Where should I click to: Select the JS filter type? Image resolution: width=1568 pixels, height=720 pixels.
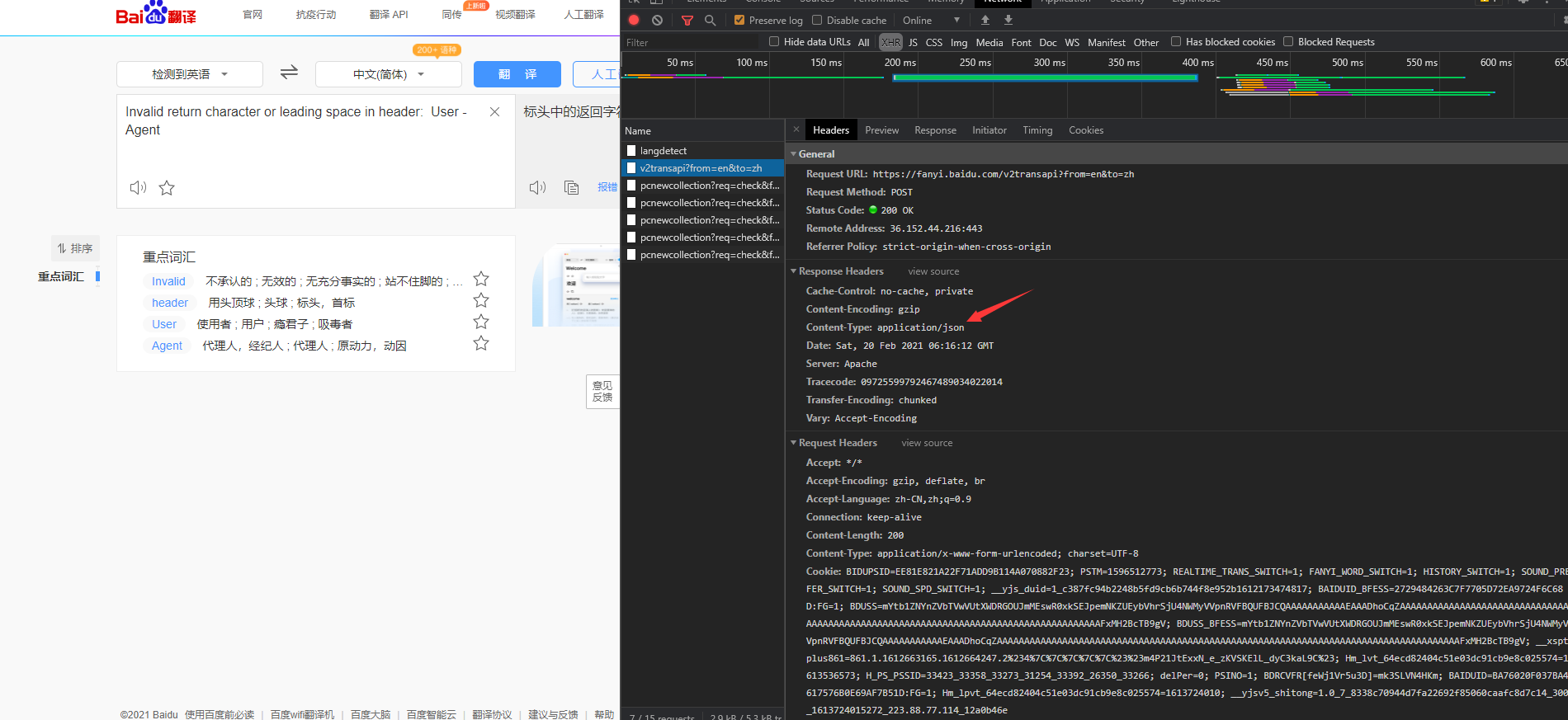click(913, 42)
